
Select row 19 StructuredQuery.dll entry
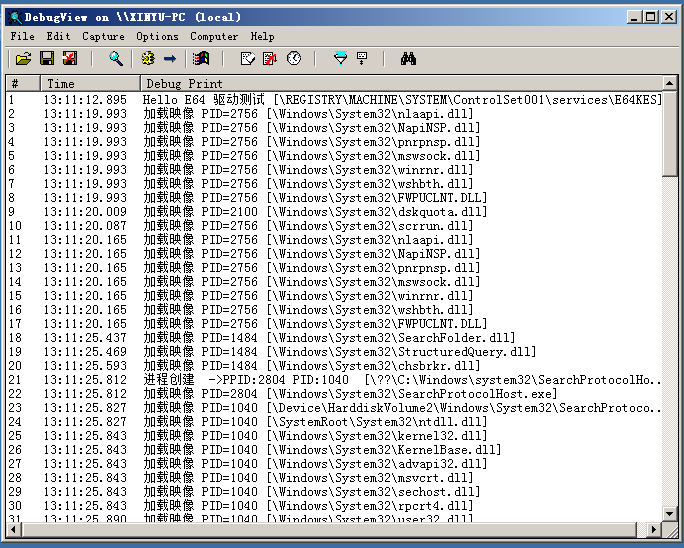334,351
